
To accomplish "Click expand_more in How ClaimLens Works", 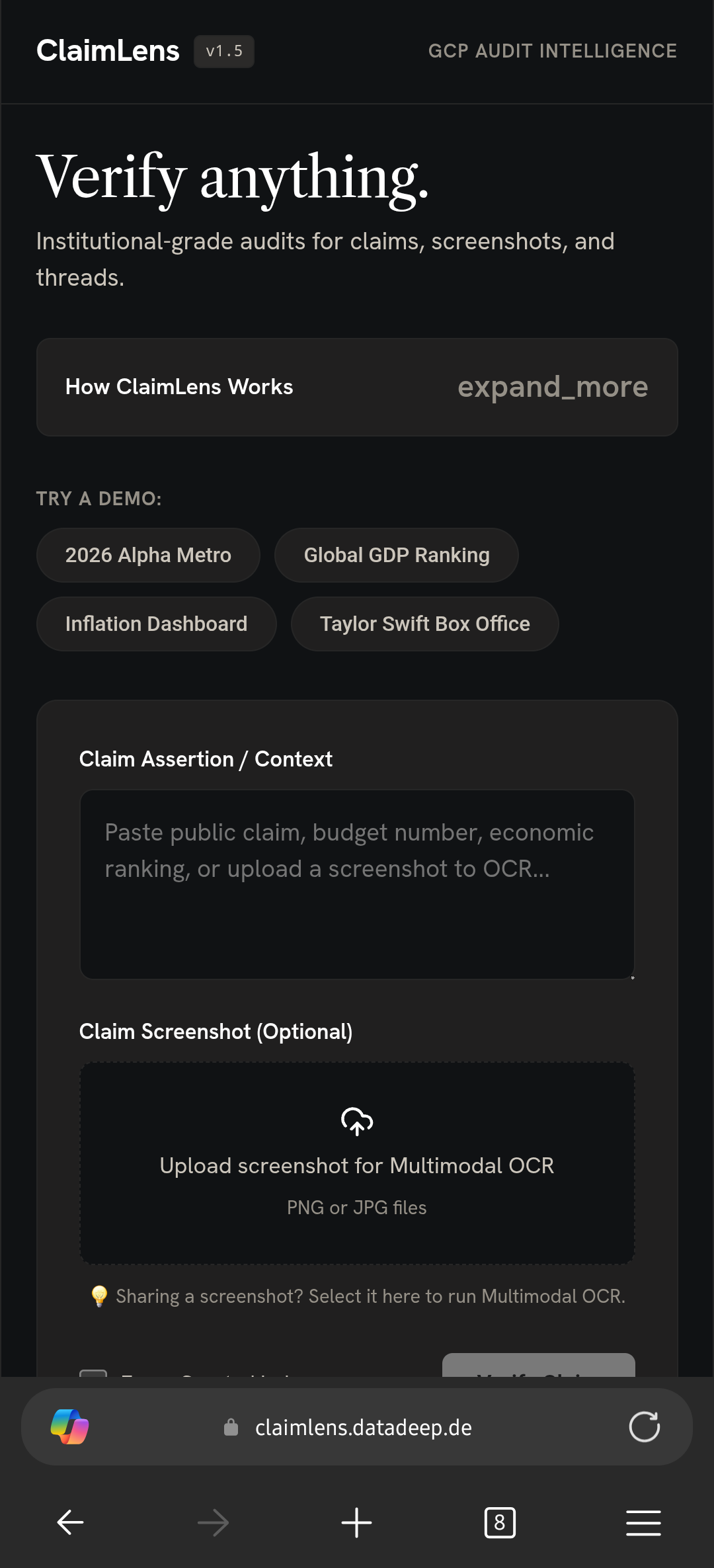I will (x=553, y=387).
